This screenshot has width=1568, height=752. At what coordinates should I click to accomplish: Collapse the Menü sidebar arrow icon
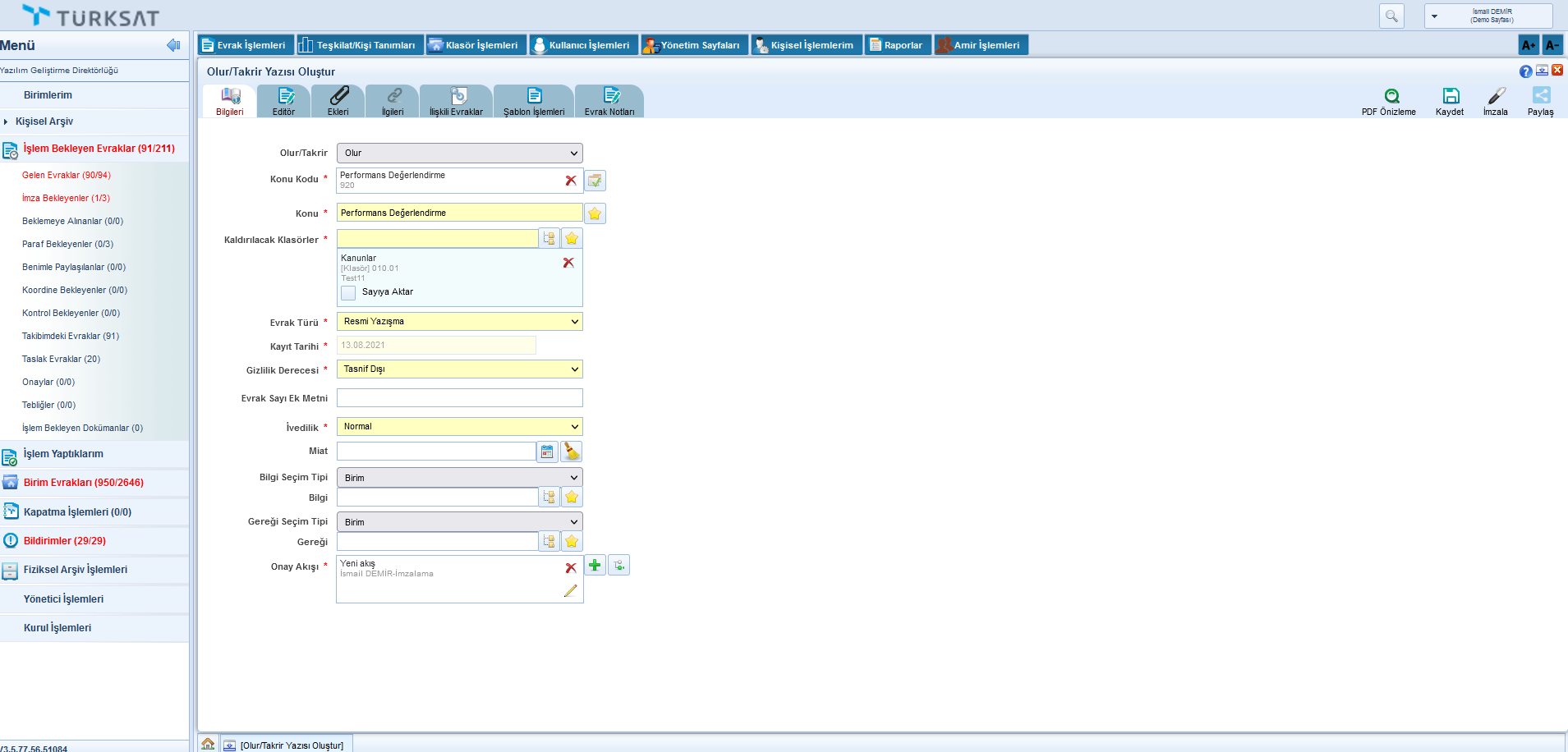click(173, 45)
